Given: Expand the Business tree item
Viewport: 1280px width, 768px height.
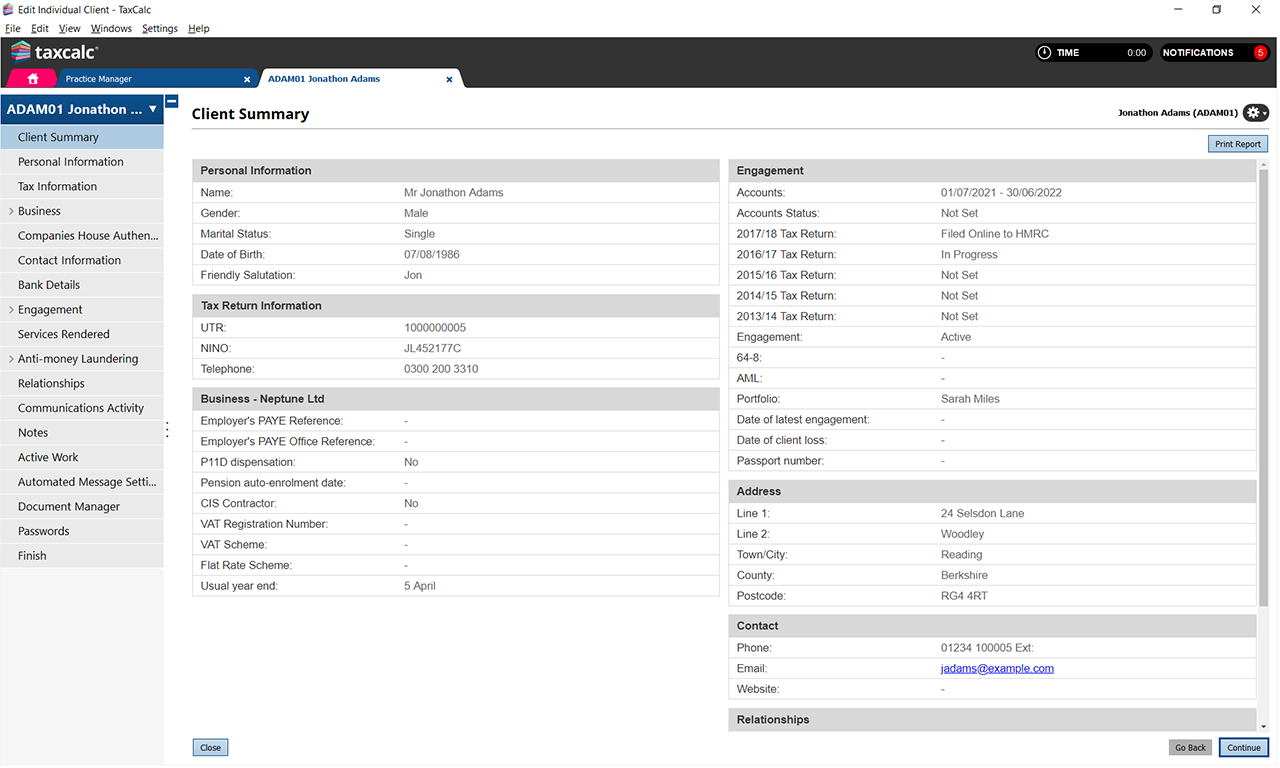Looking at the screenshot, I should click(x=11, y=211).
